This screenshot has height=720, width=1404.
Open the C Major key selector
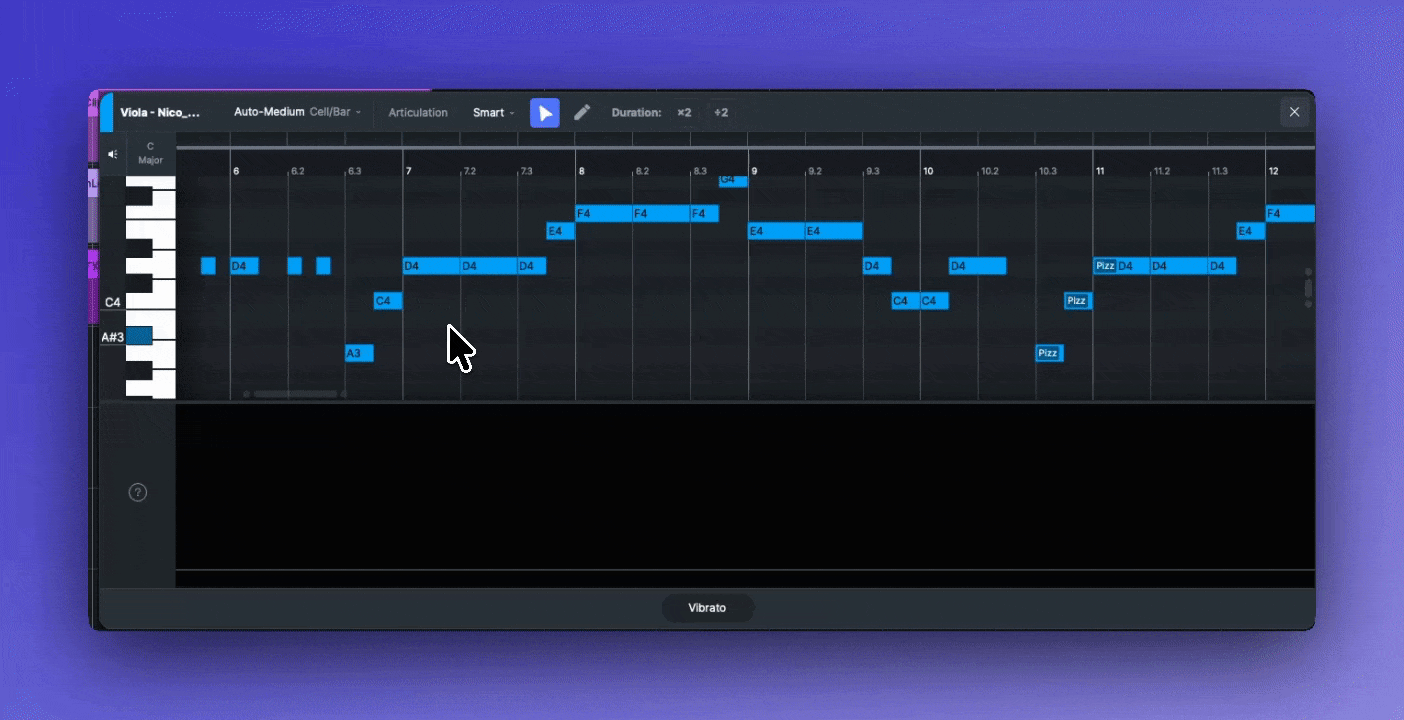tap(151, 153)
